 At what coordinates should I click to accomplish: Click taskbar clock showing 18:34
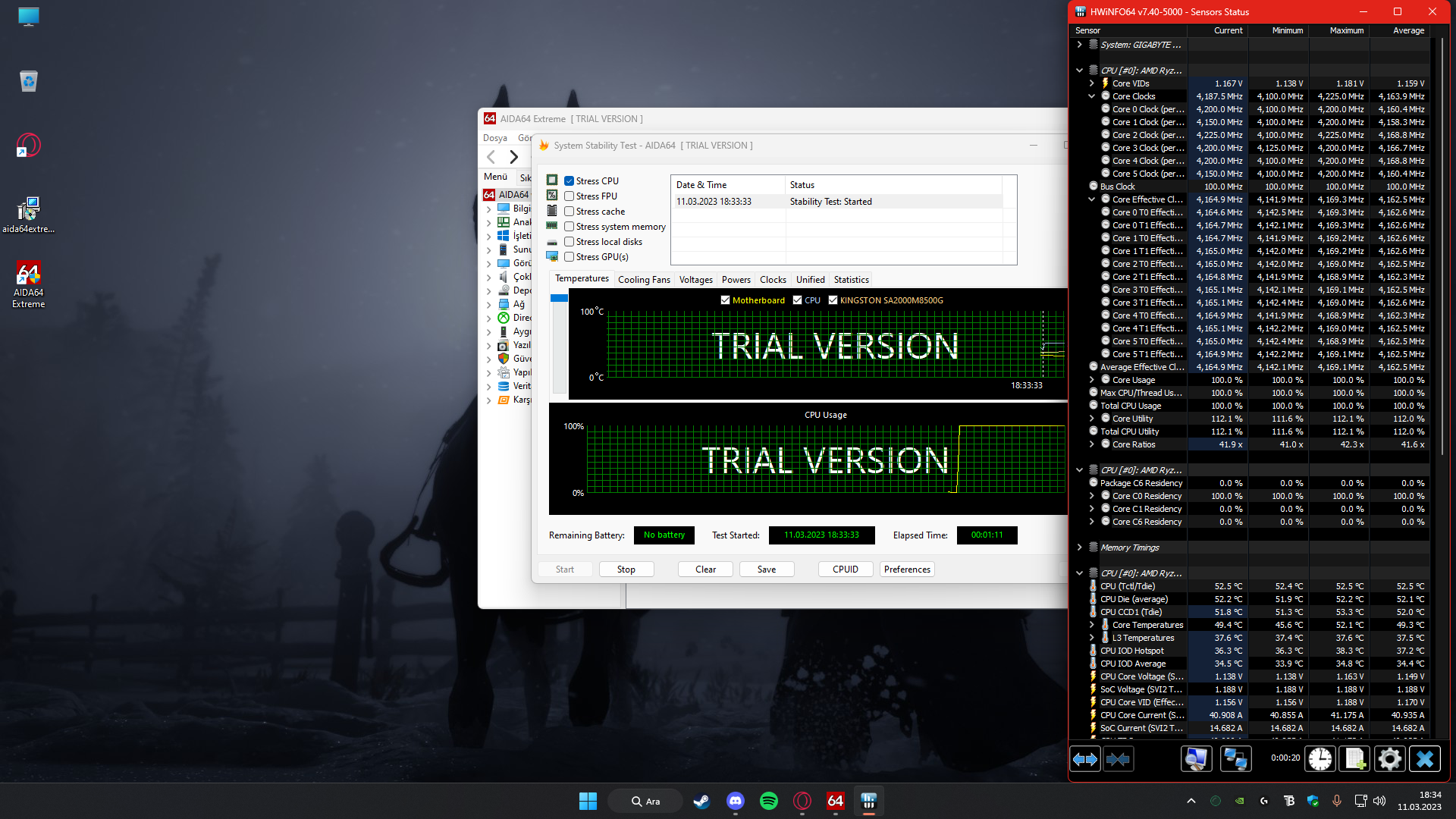(1420, 801)
